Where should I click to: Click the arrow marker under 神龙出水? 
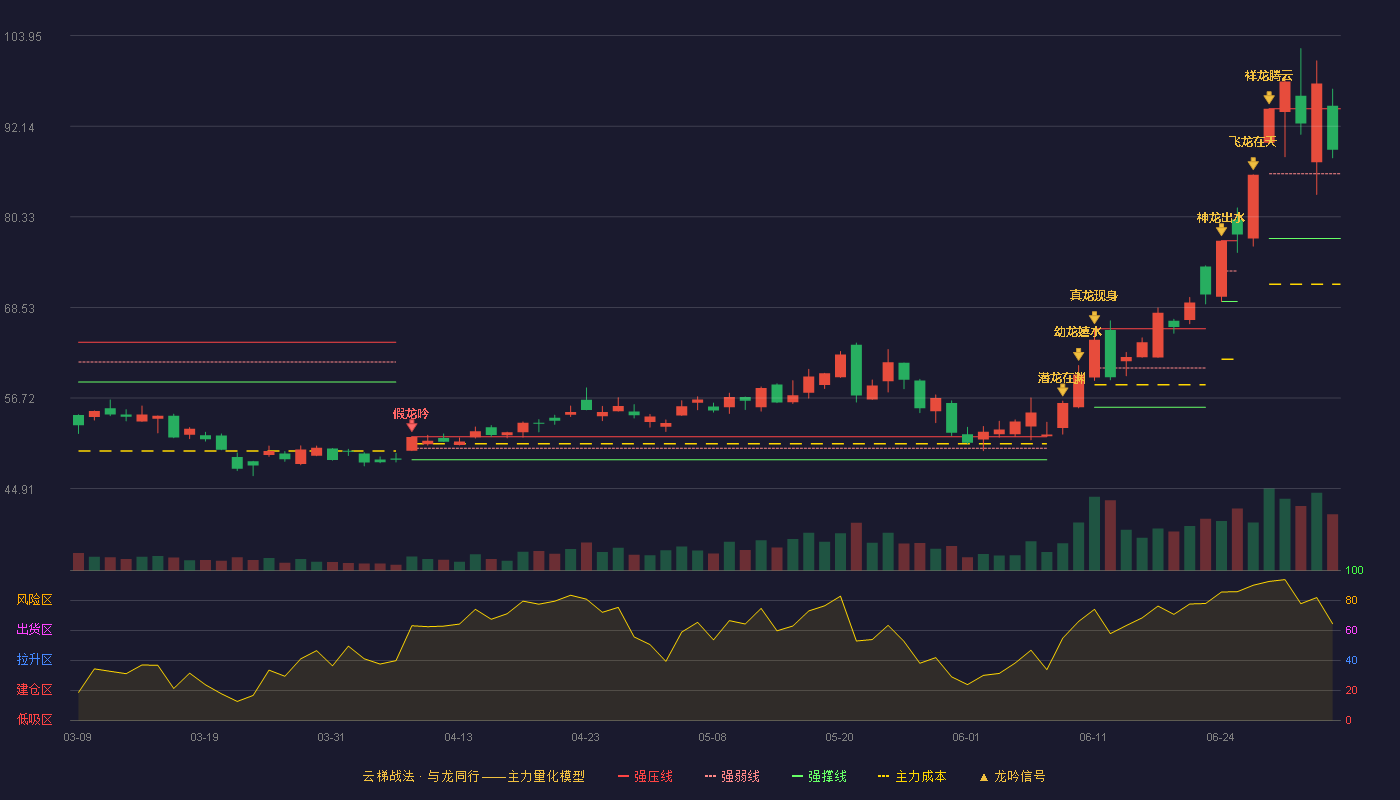pos(1221,230)
